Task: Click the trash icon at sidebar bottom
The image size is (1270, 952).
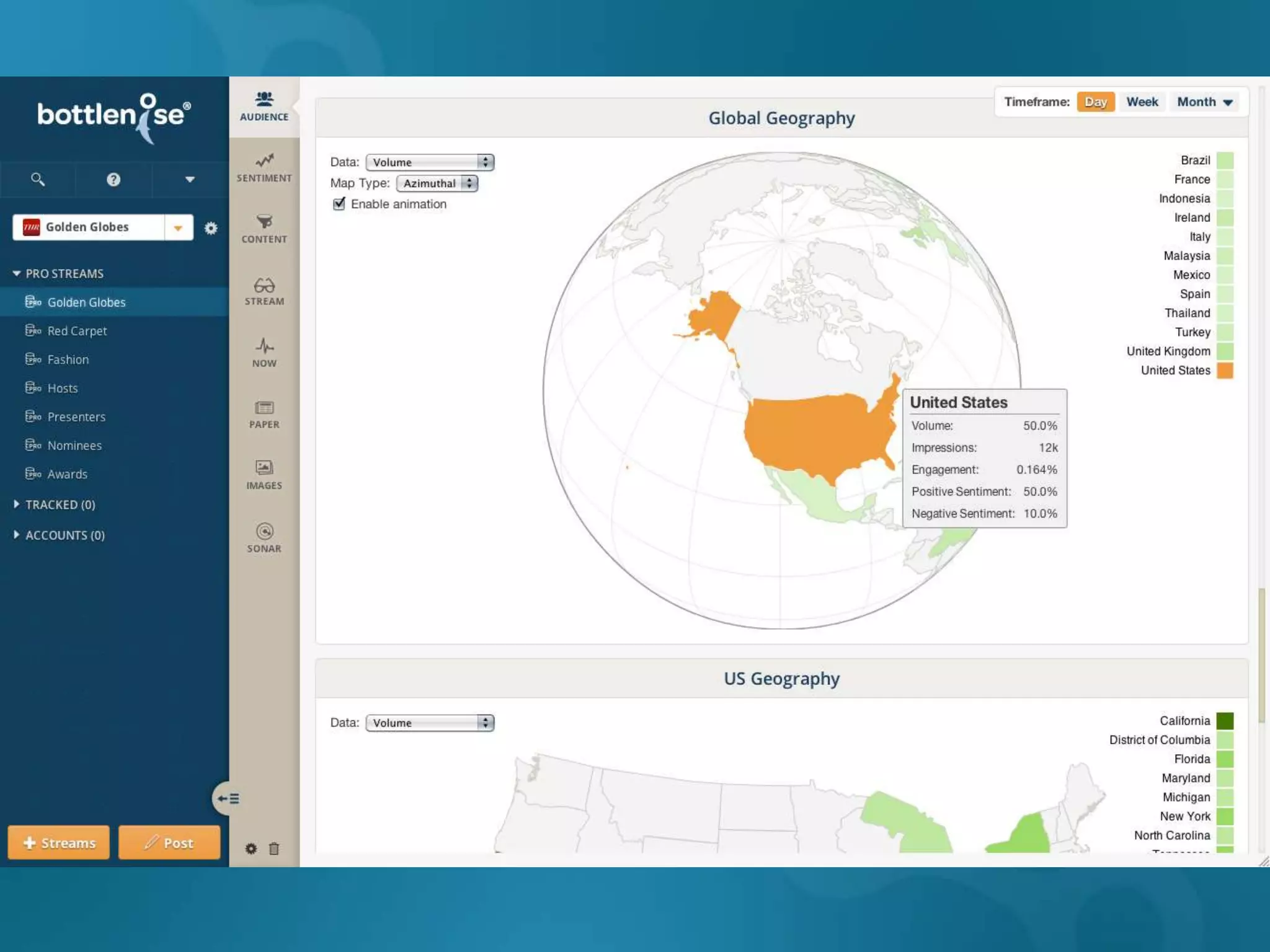Action: (274, 848)
